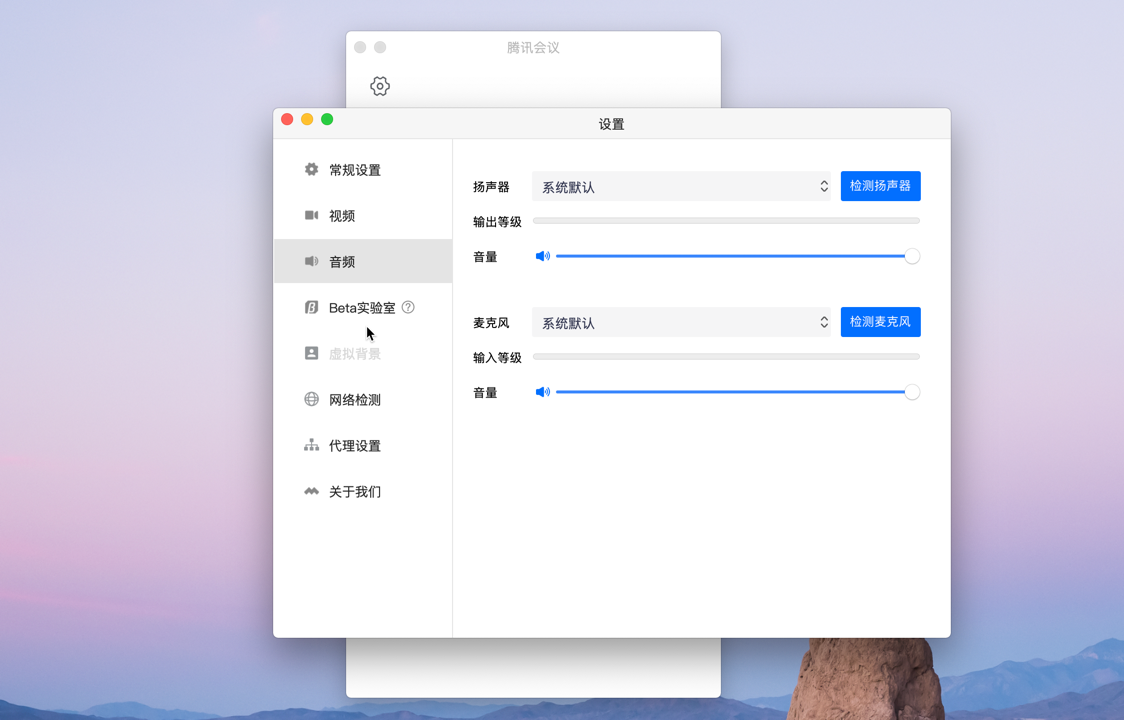Image resolution: width=1124 pixels, height=720 pixels.
Task: Switch to 视频 video settings
Action: coord(363,216)
